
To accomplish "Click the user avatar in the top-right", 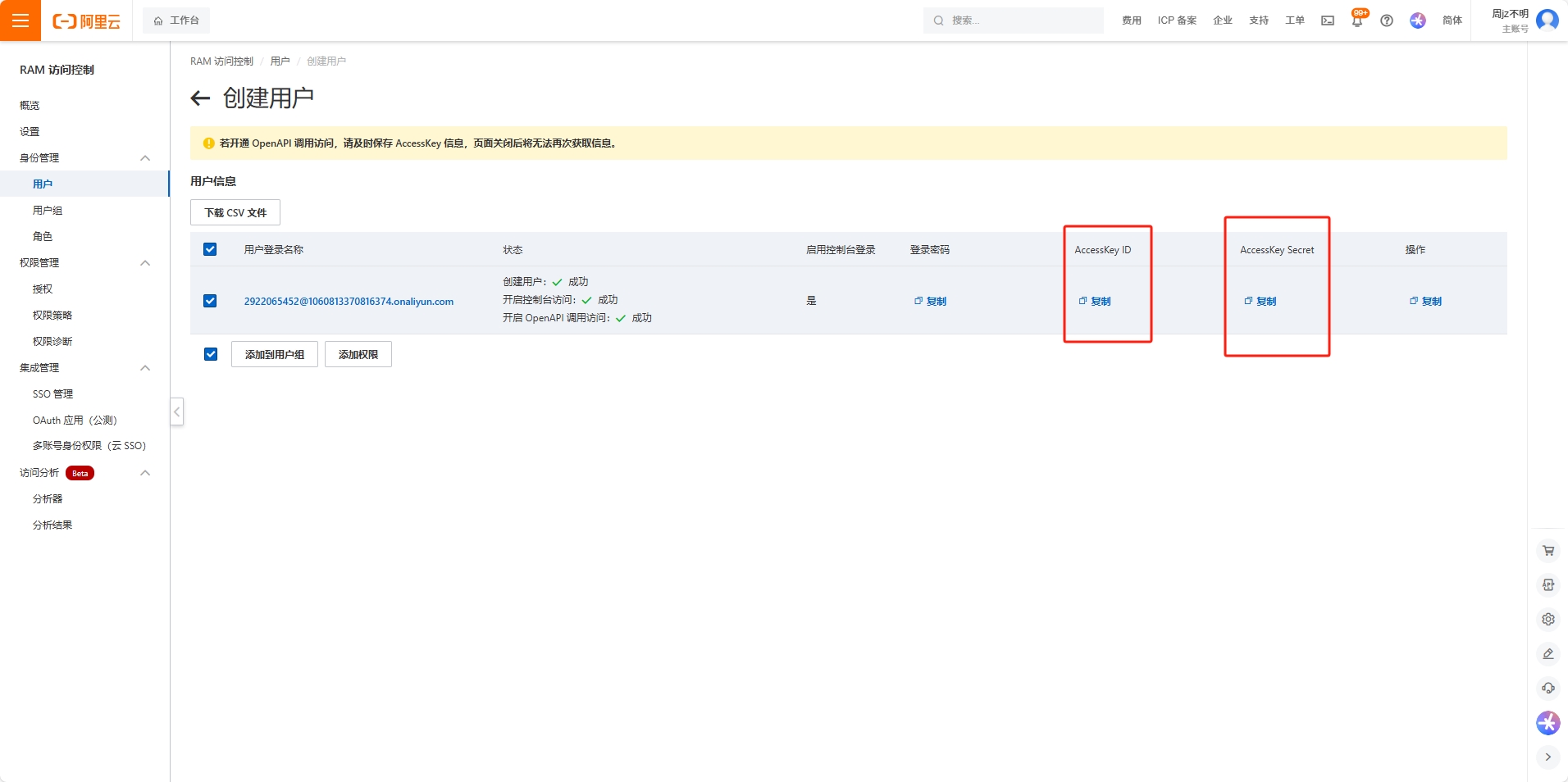I will coord(1547,20).
